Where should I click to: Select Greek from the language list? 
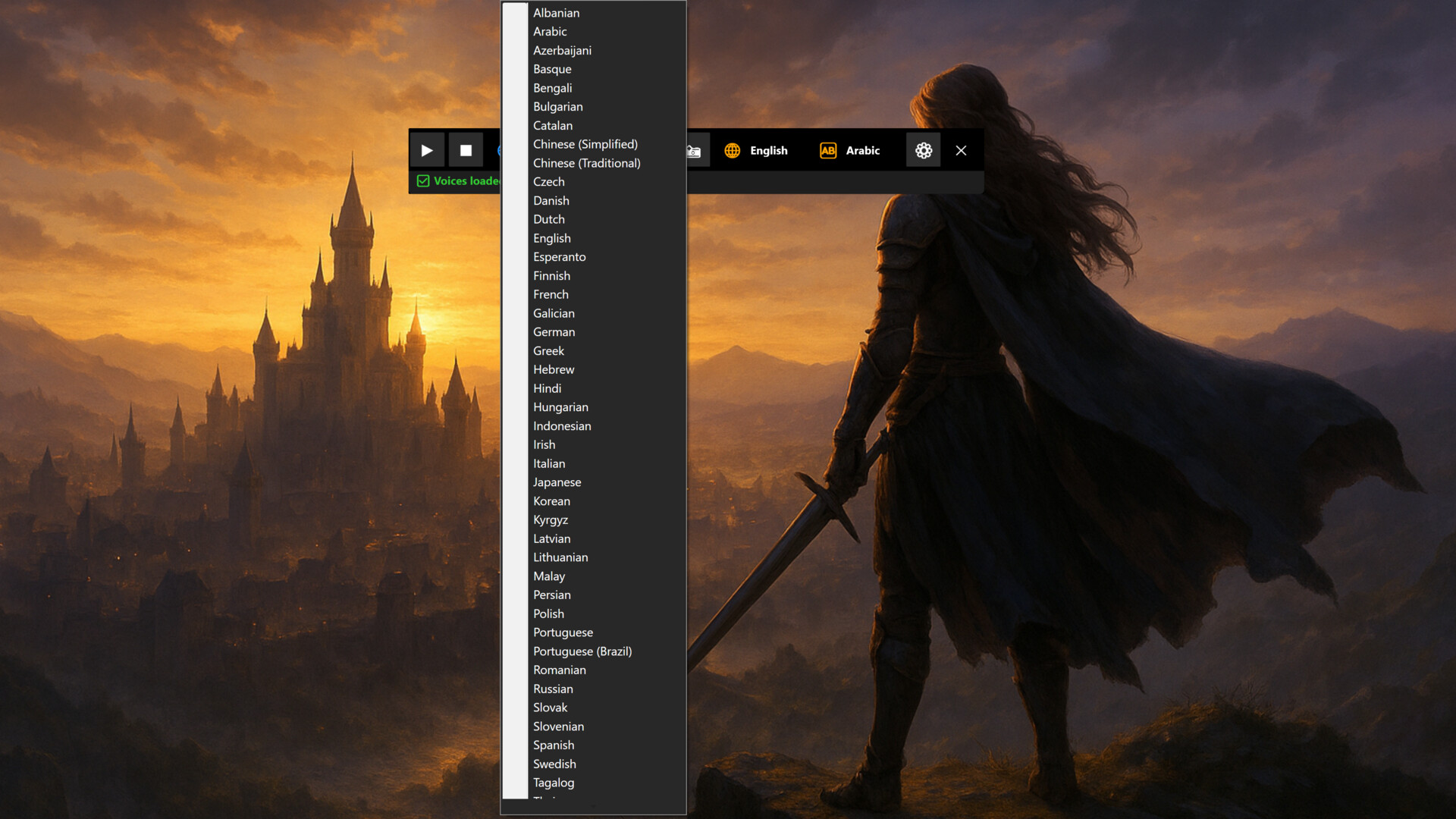click(x=548, y=350)
